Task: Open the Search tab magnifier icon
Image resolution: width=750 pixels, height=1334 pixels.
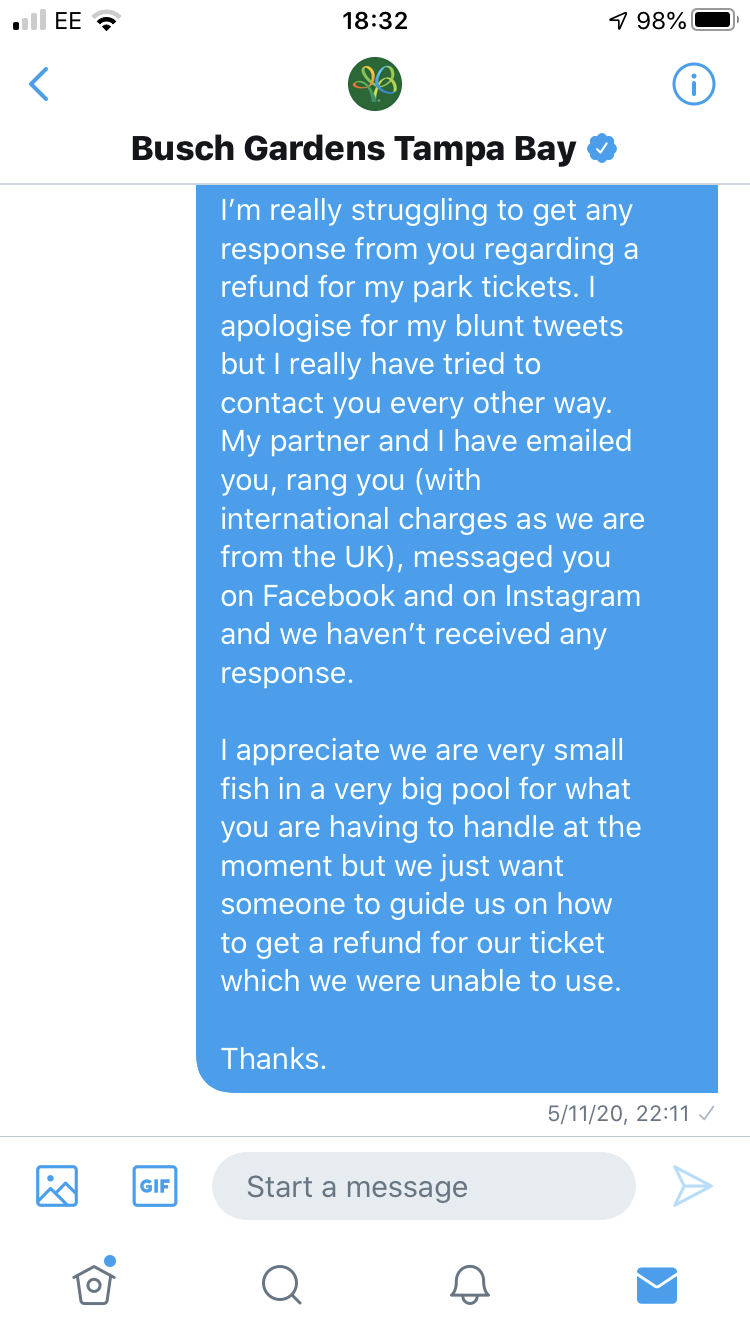Action: pyautogui.click(x=281, y=1285)
